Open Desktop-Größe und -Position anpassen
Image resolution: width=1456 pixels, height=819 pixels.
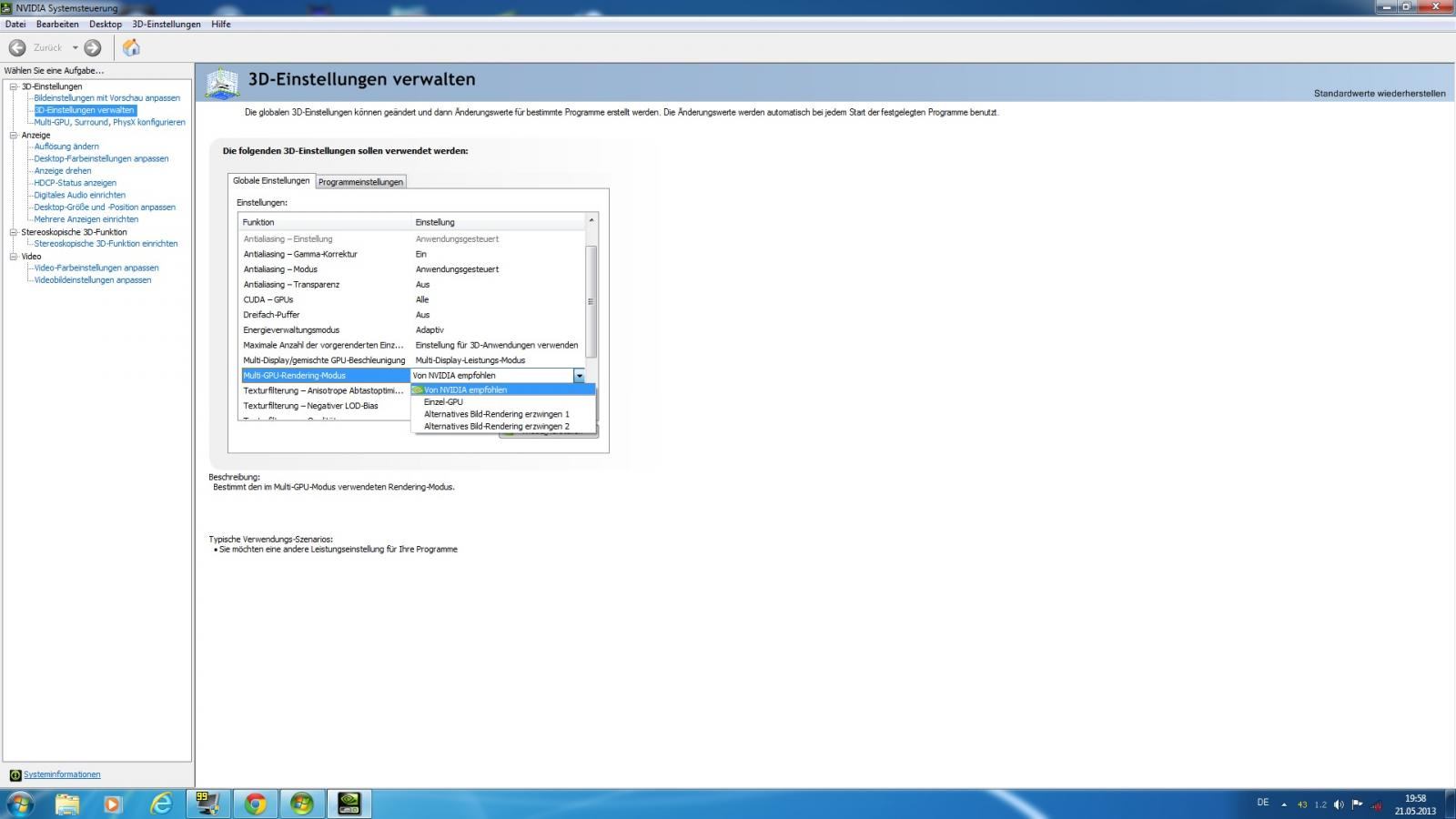(105, 207)
